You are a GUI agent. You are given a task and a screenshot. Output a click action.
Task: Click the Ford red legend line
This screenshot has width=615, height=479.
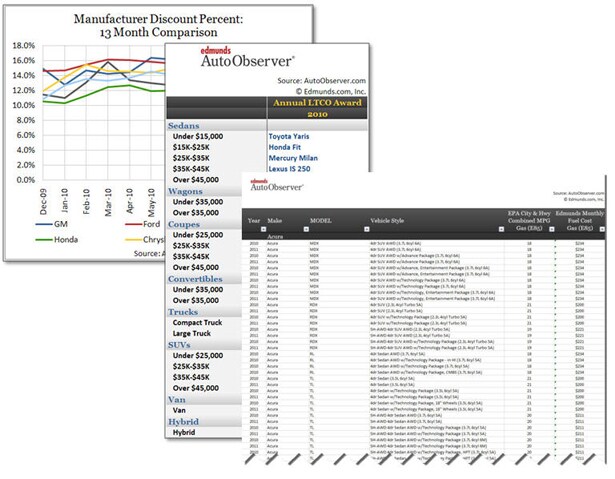point(133,224)
